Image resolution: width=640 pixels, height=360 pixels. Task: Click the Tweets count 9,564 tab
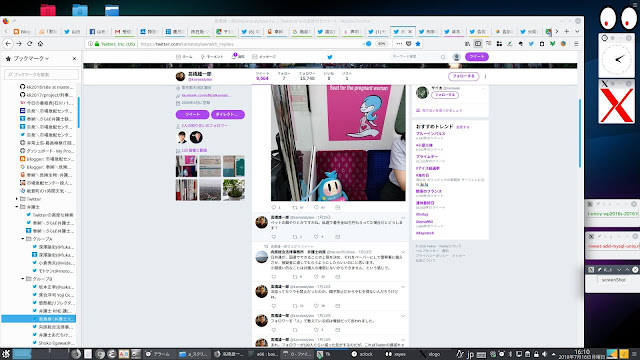click(262, 76)
